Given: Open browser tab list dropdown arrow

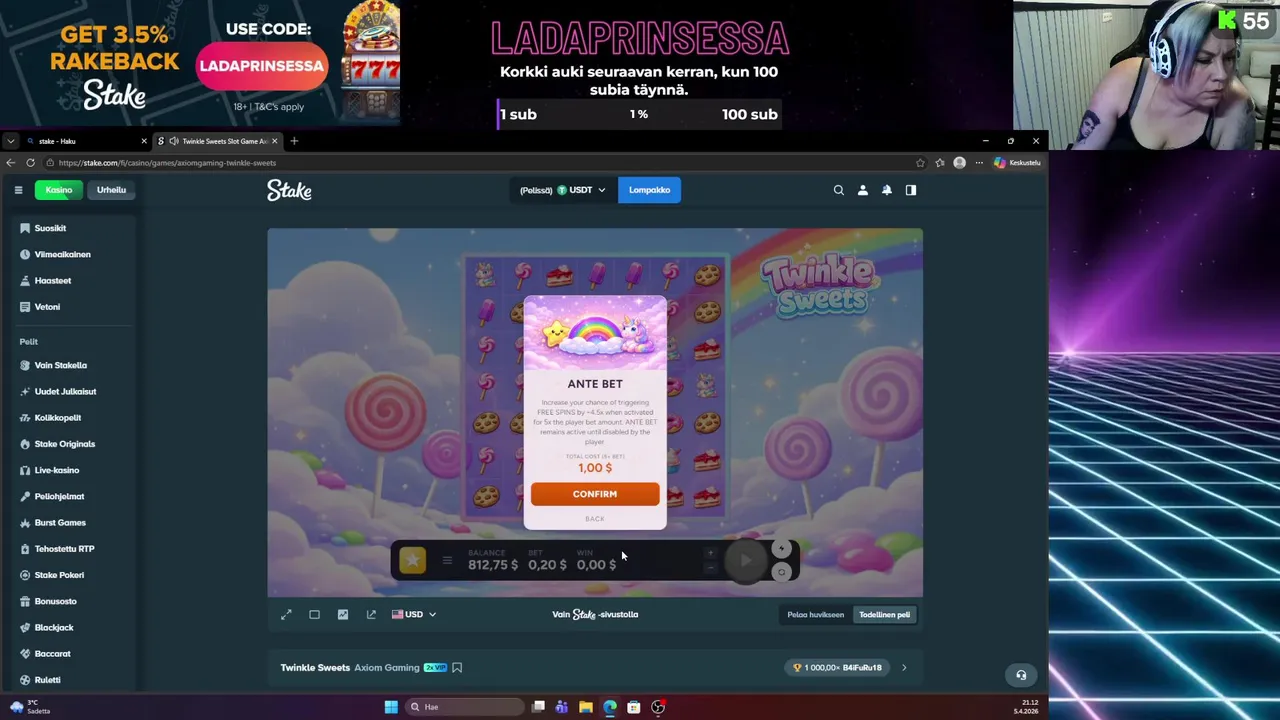Looking at the screenshot, I should click(10, 141).
